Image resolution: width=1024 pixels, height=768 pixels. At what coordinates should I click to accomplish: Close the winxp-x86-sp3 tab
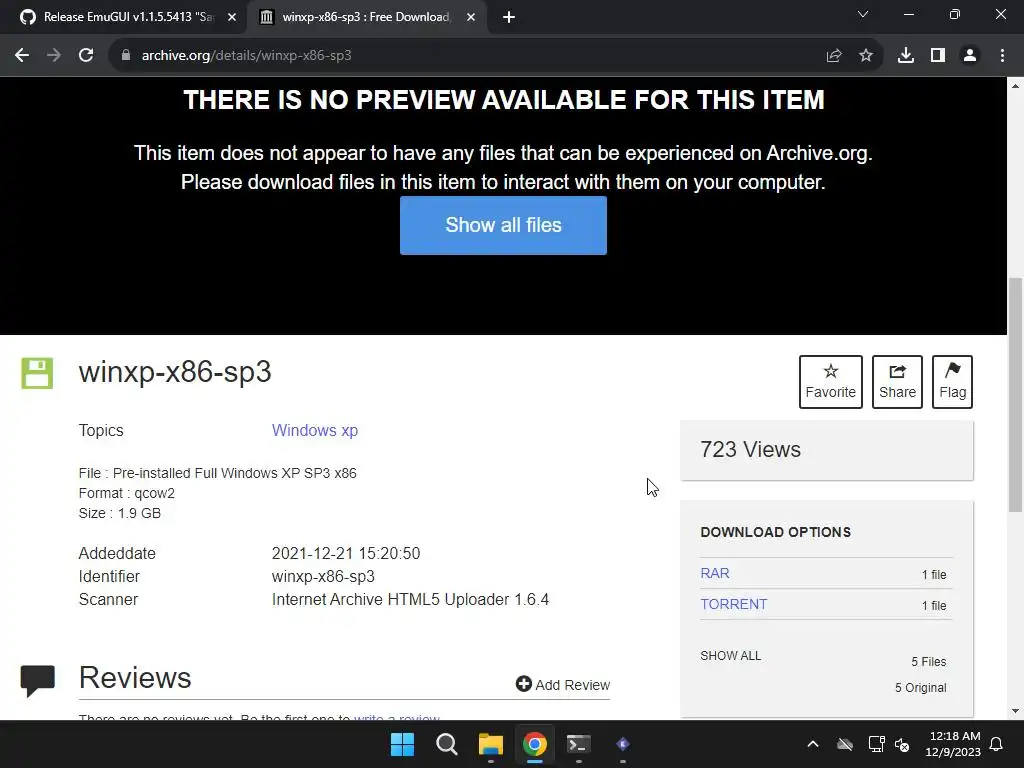(471, 18)
